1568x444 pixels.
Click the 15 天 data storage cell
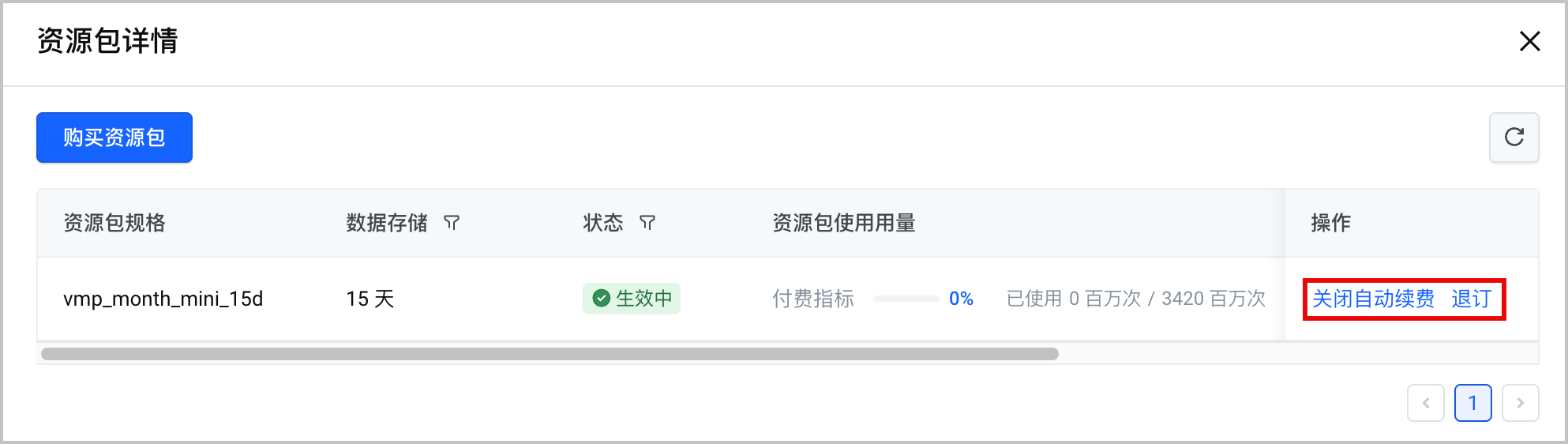coord(370,299)
